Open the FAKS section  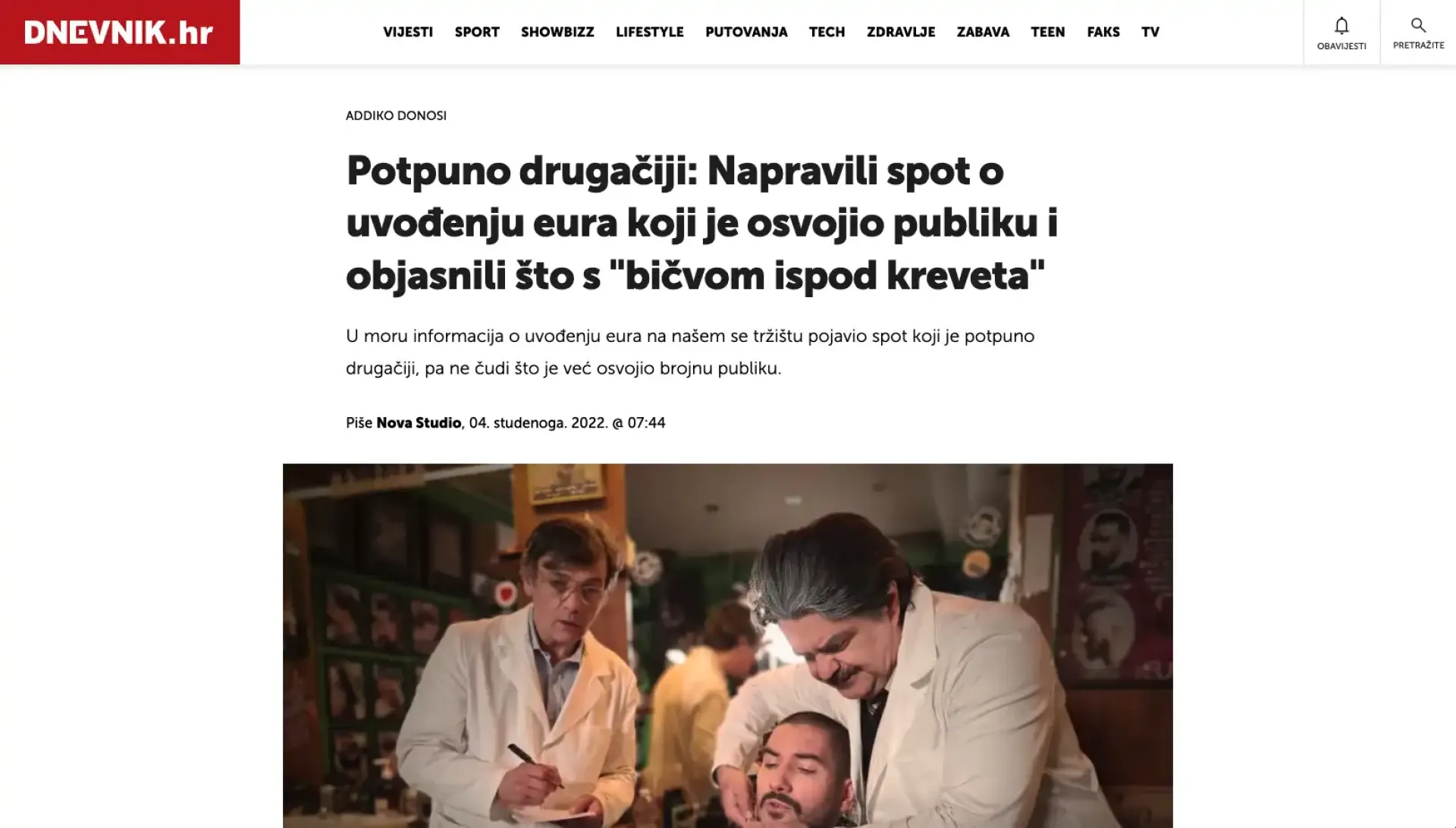coord(1103,32)
